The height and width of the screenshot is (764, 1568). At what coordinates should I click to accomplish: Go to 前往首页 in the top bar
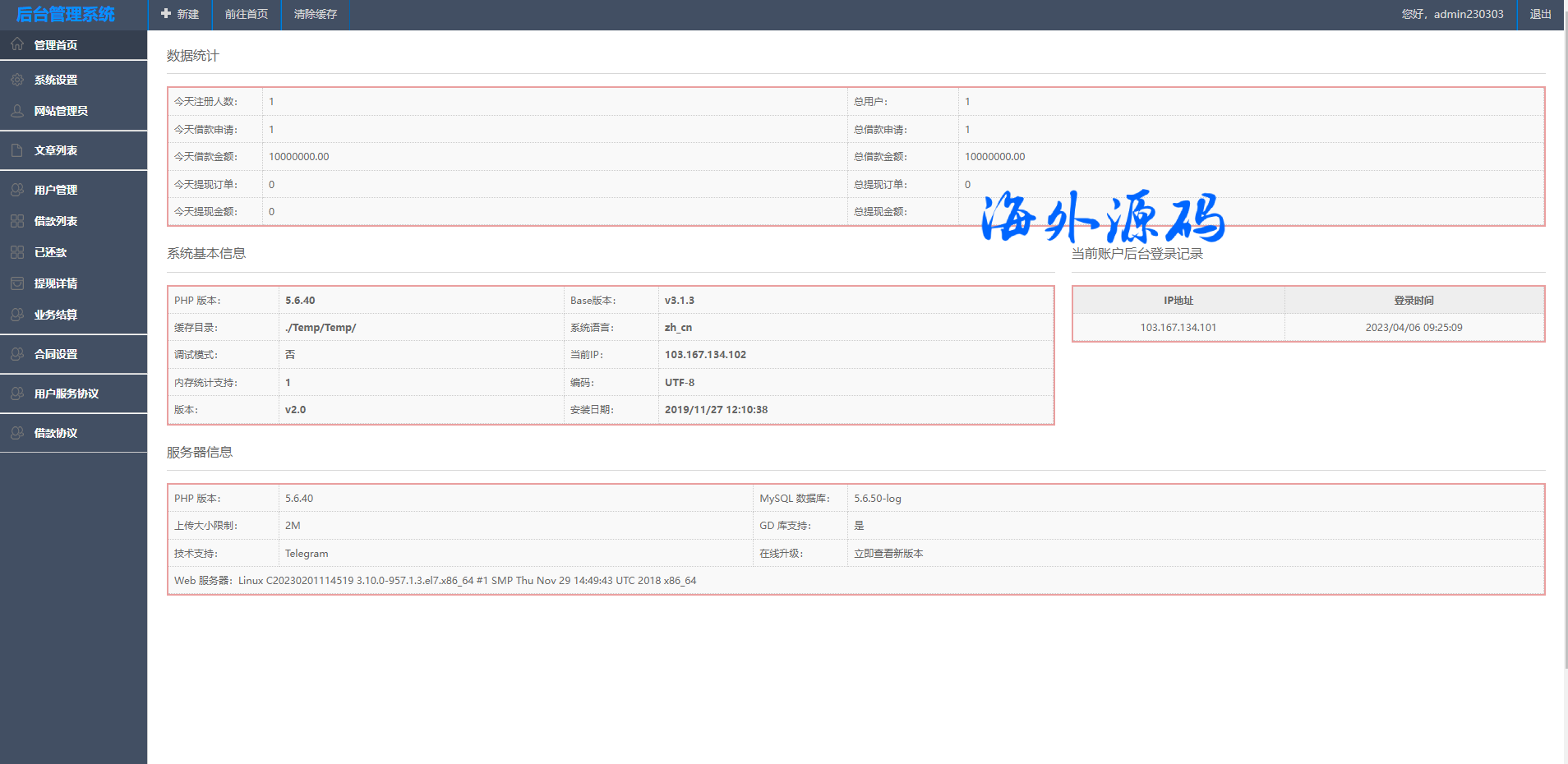click(x=247, y=14)
